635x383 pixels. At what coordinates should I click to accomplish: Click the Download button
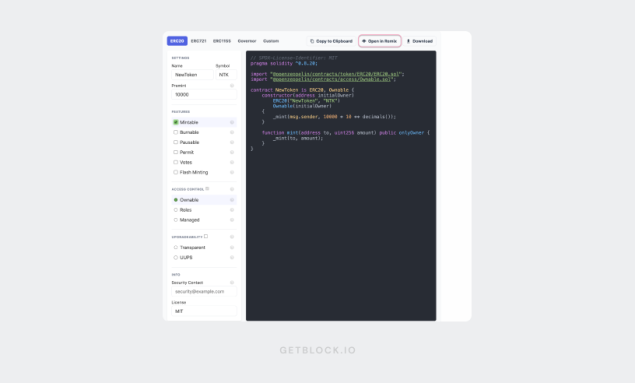pyautogui.click(x=420, y=41)
